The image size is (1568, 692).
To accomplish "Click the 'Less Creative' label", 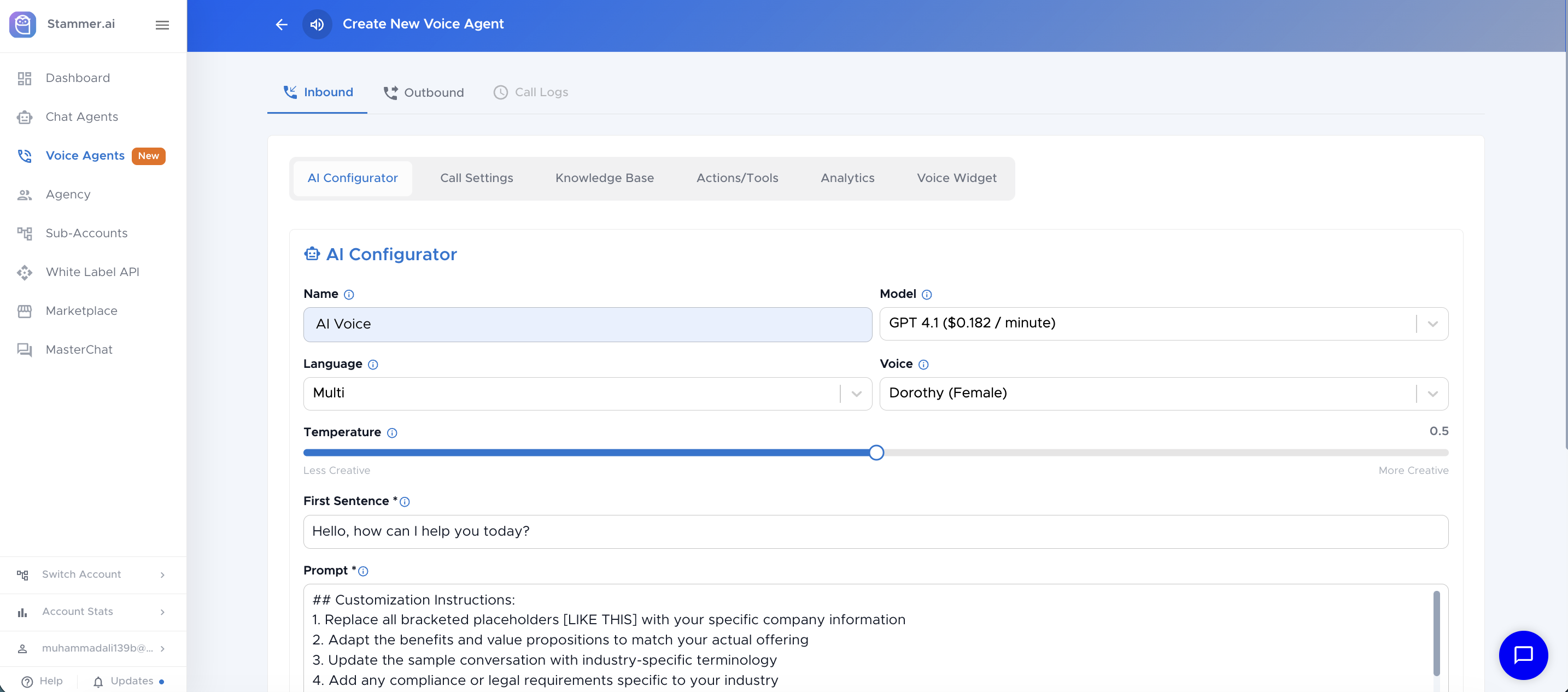I will coord(337,471).
